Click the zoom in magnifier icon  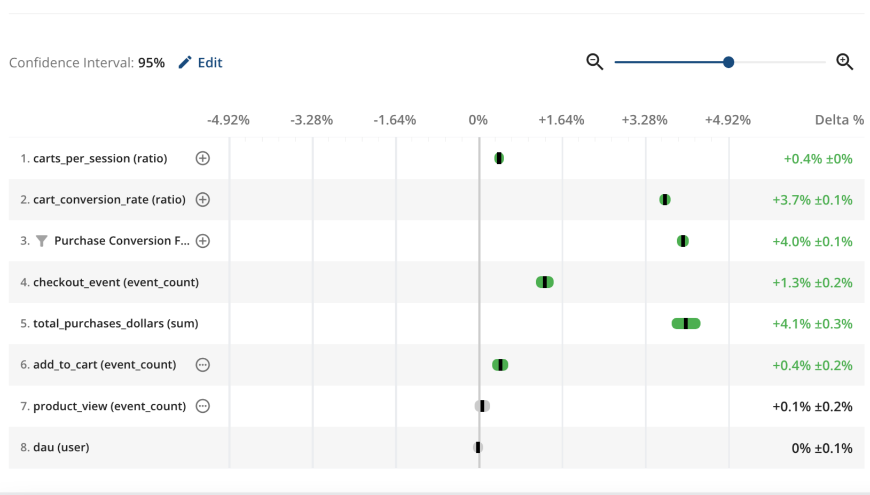click(x=845, y=62)
